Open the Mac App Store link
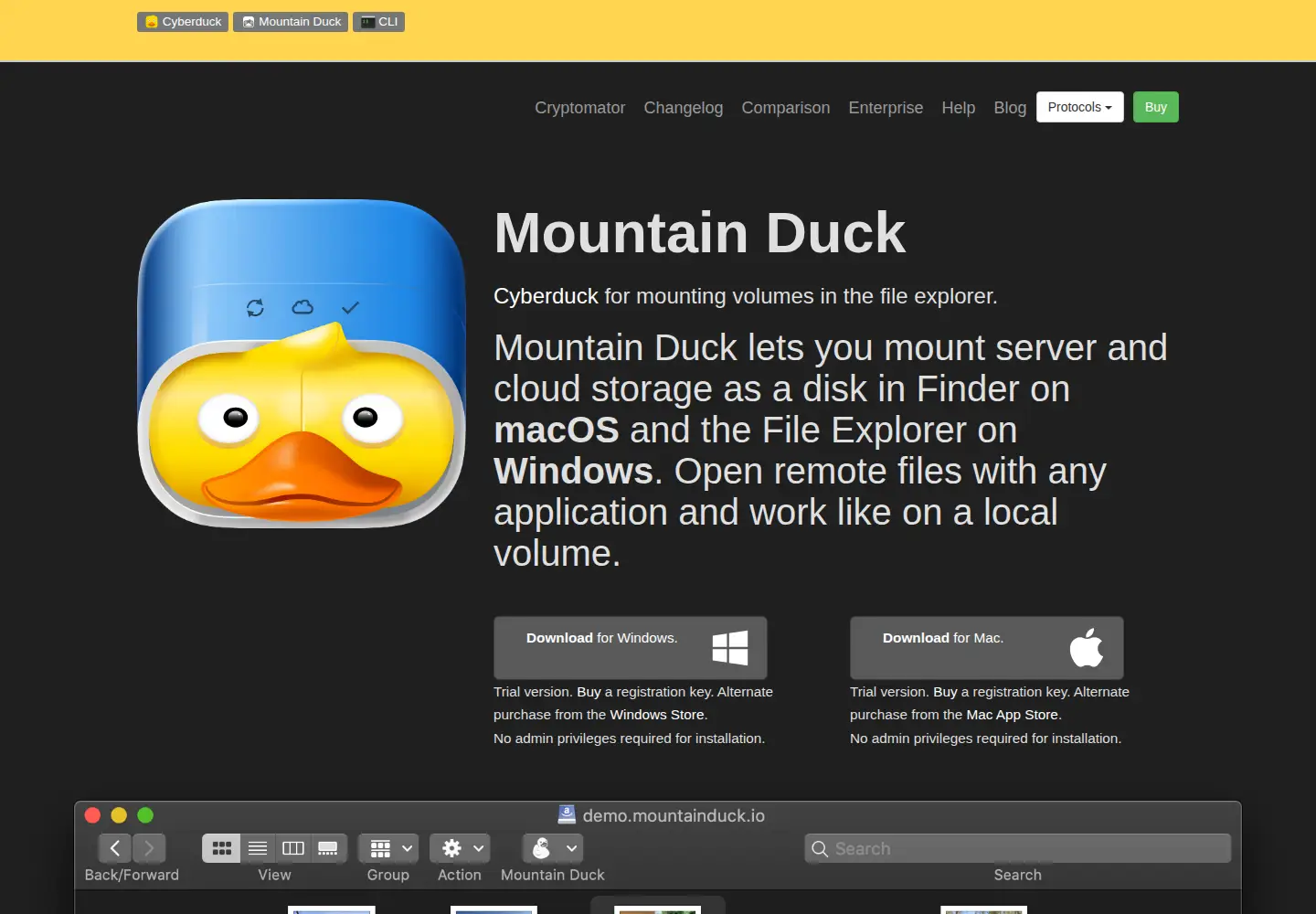 coord(1013,715)
